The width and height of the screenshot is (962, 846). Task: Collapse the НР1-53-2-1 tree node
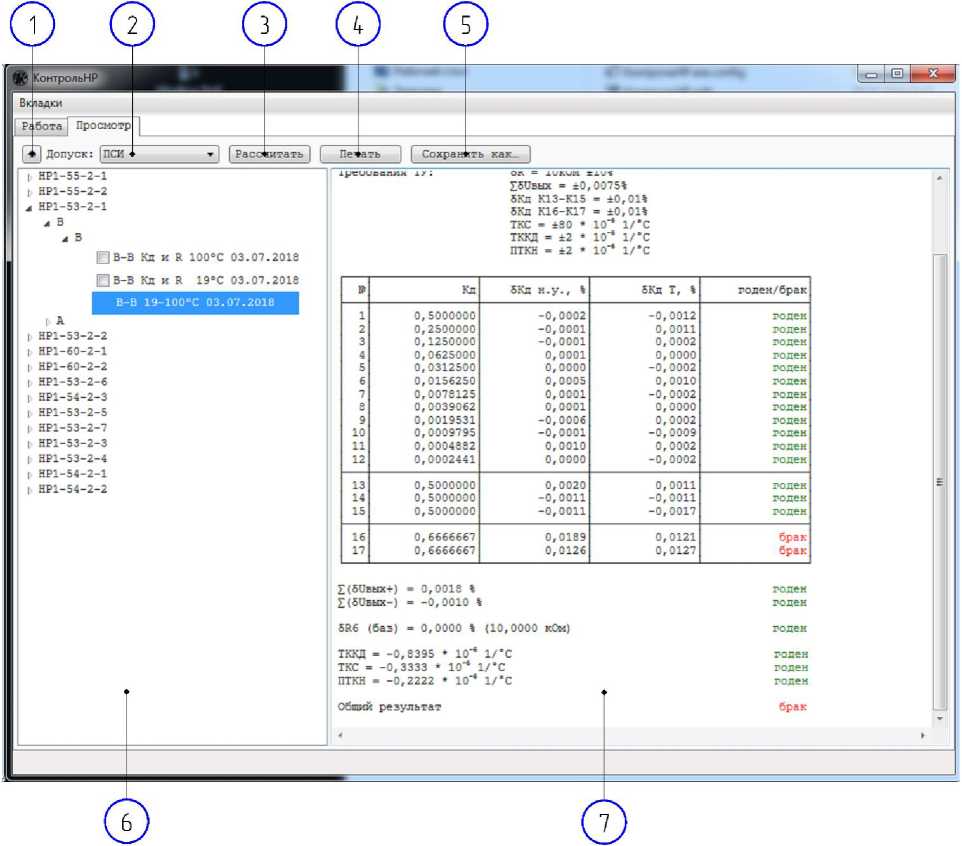click(x=29, y=207)
